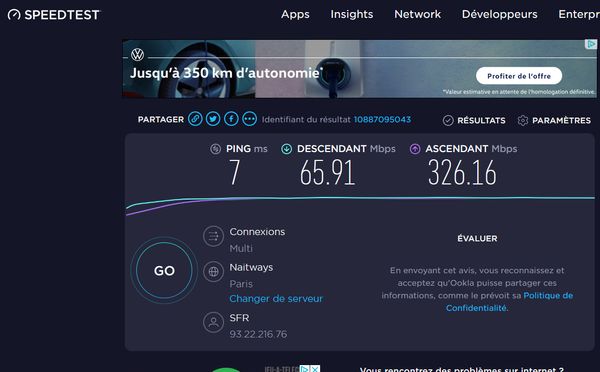Share result on Twitter icon
Viewport: 600px width, 372px height.
pyautogui.click(x=213, y=119)
